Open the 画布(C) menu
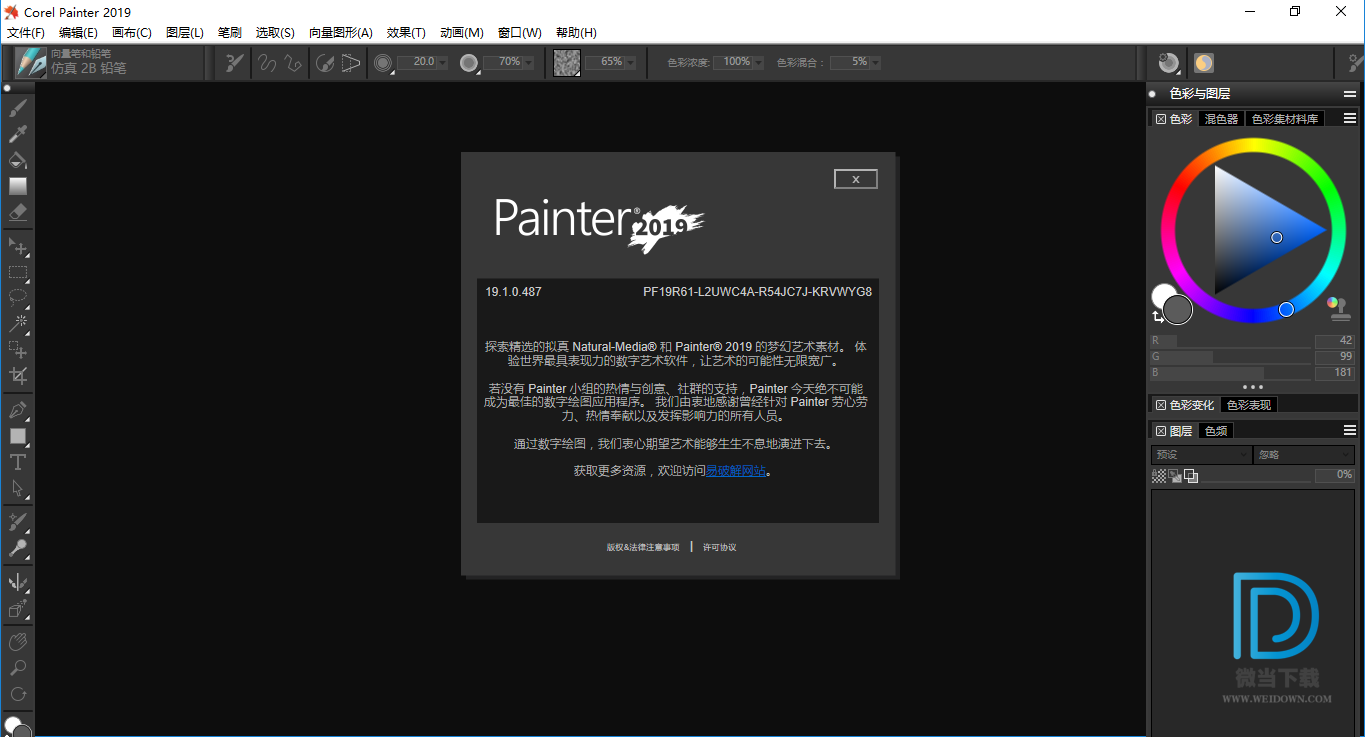 pos(132,33)
